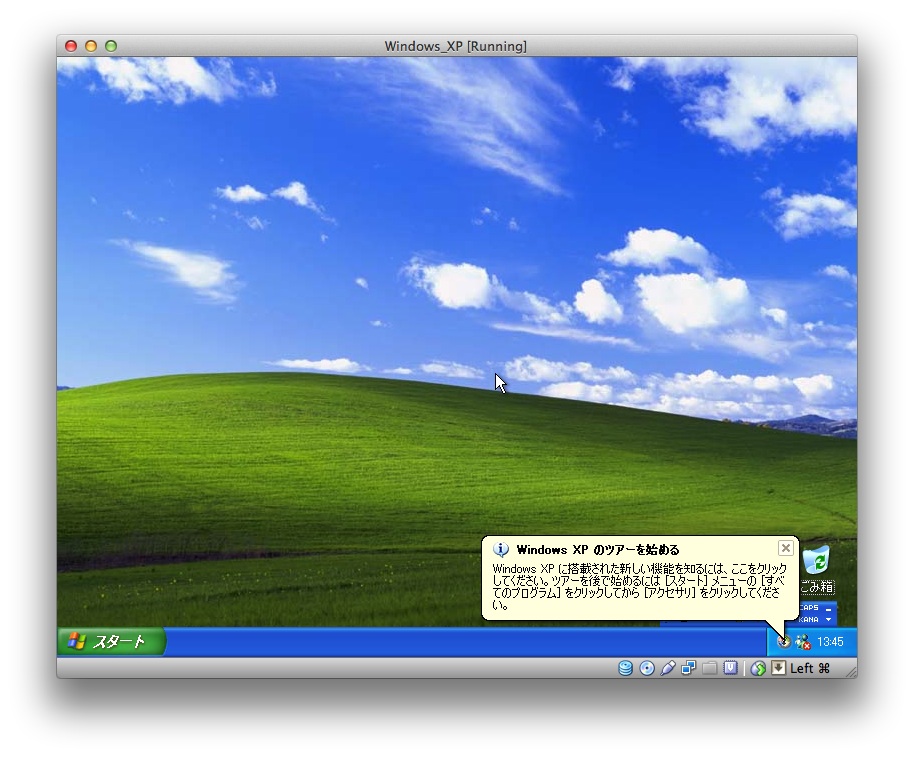Click the USB devices icon in status bar

point(668,669)
